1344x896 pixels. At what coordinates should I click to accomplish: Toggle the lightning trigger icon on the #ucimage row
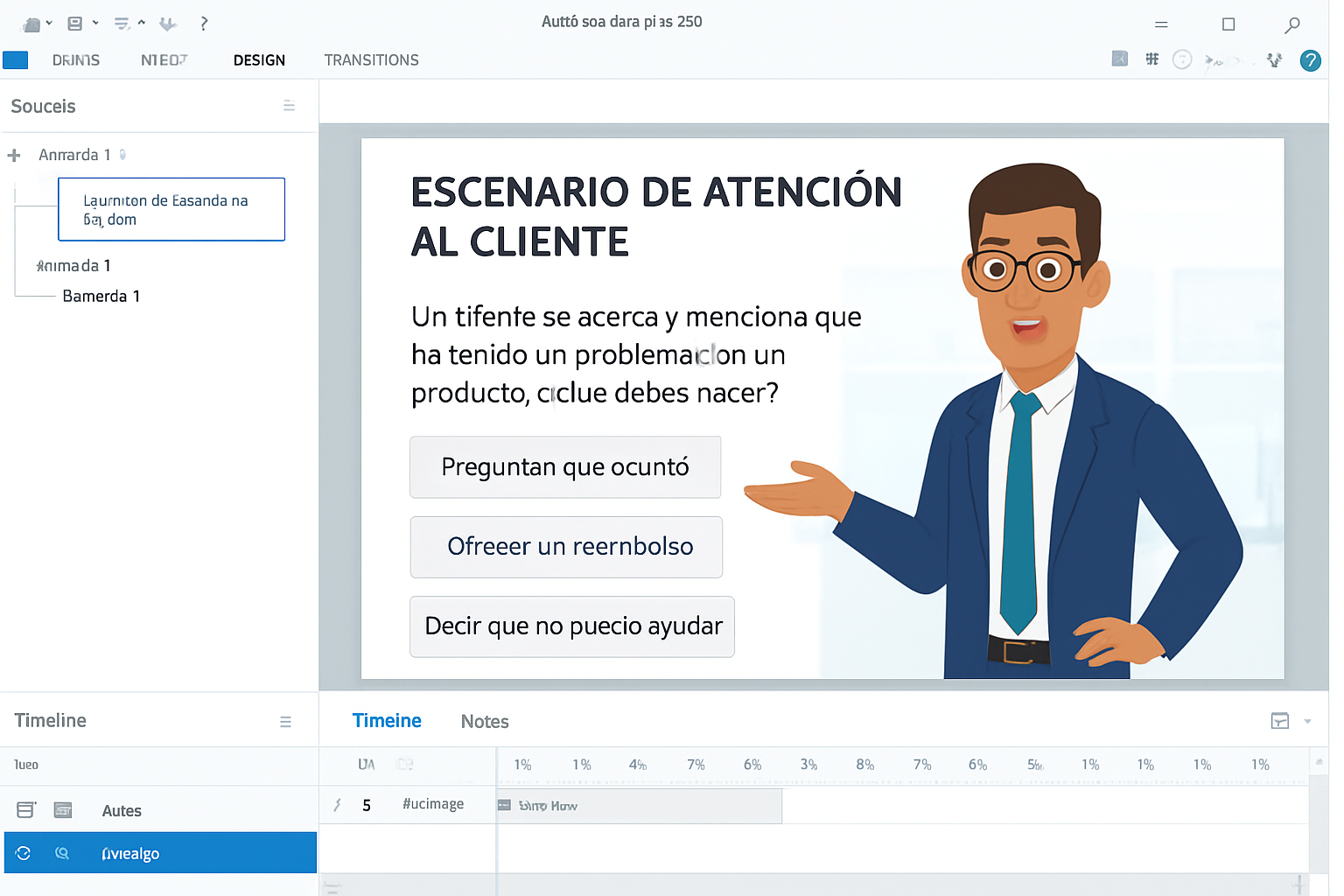[337, 804]
